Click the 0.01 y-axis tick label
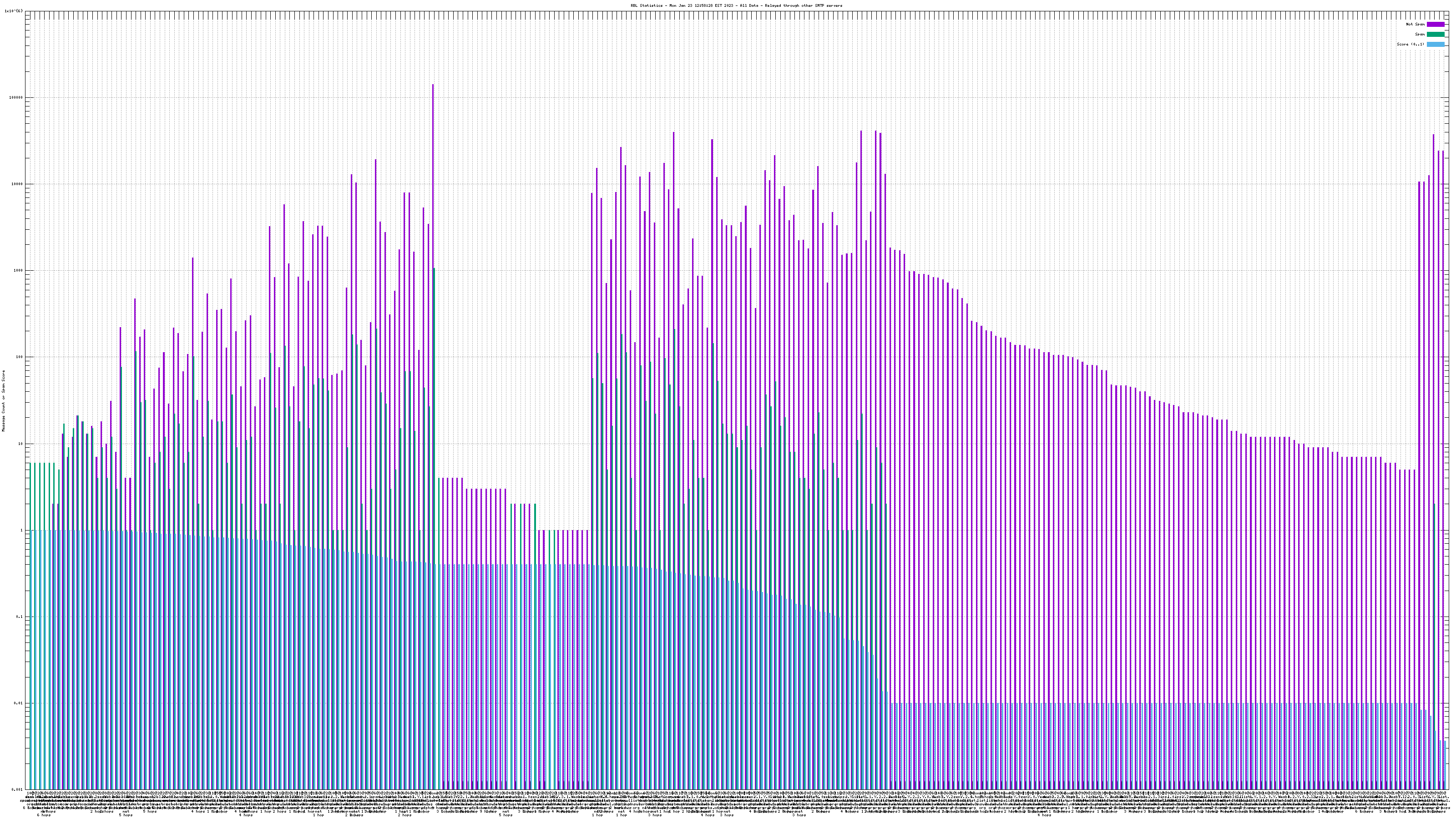1456x819 pixels. (x=19, y=703)
